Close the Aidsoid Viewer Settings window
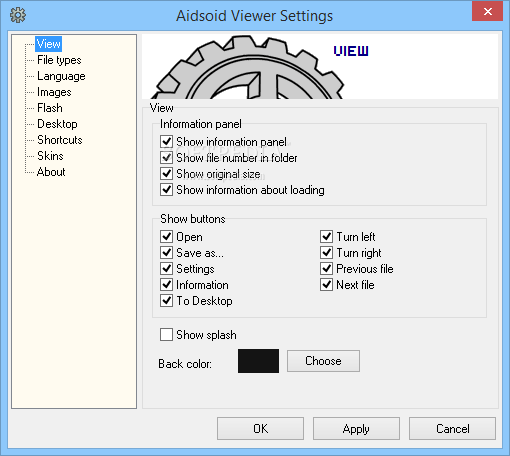This screenshot has width=510, height=456. tap(487, 12)
